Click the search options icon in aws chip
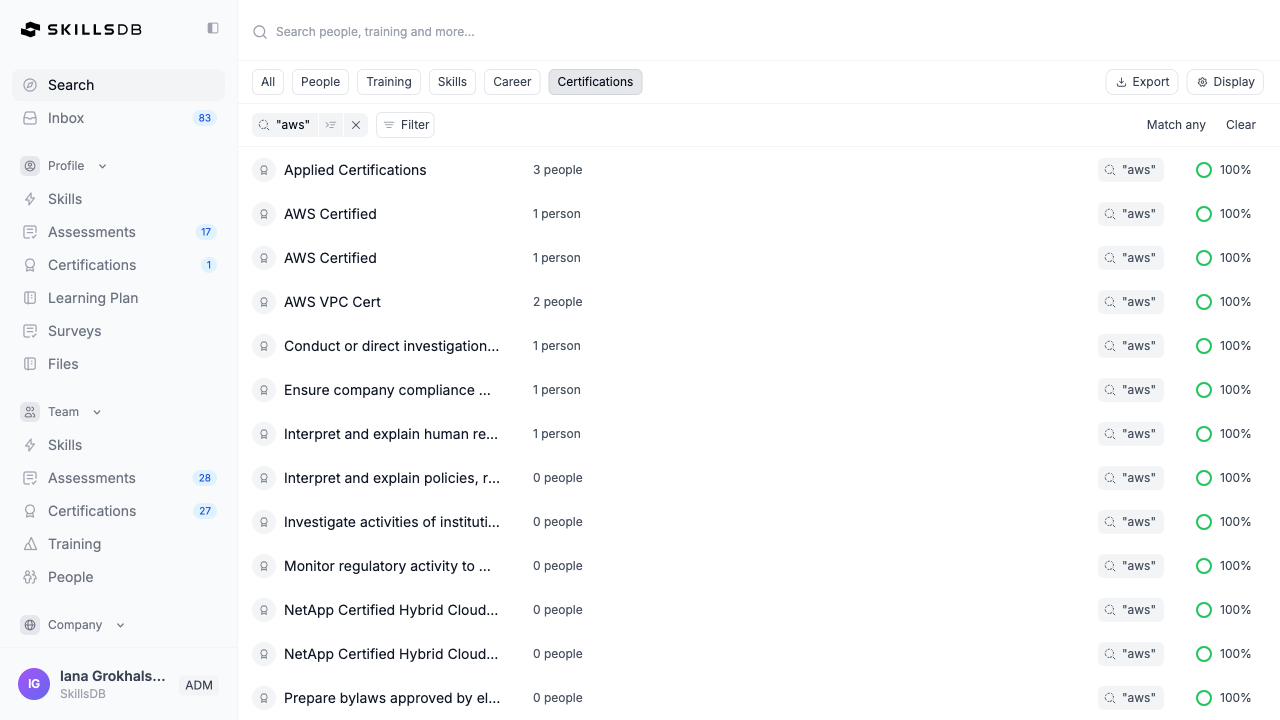 point(331,125)
